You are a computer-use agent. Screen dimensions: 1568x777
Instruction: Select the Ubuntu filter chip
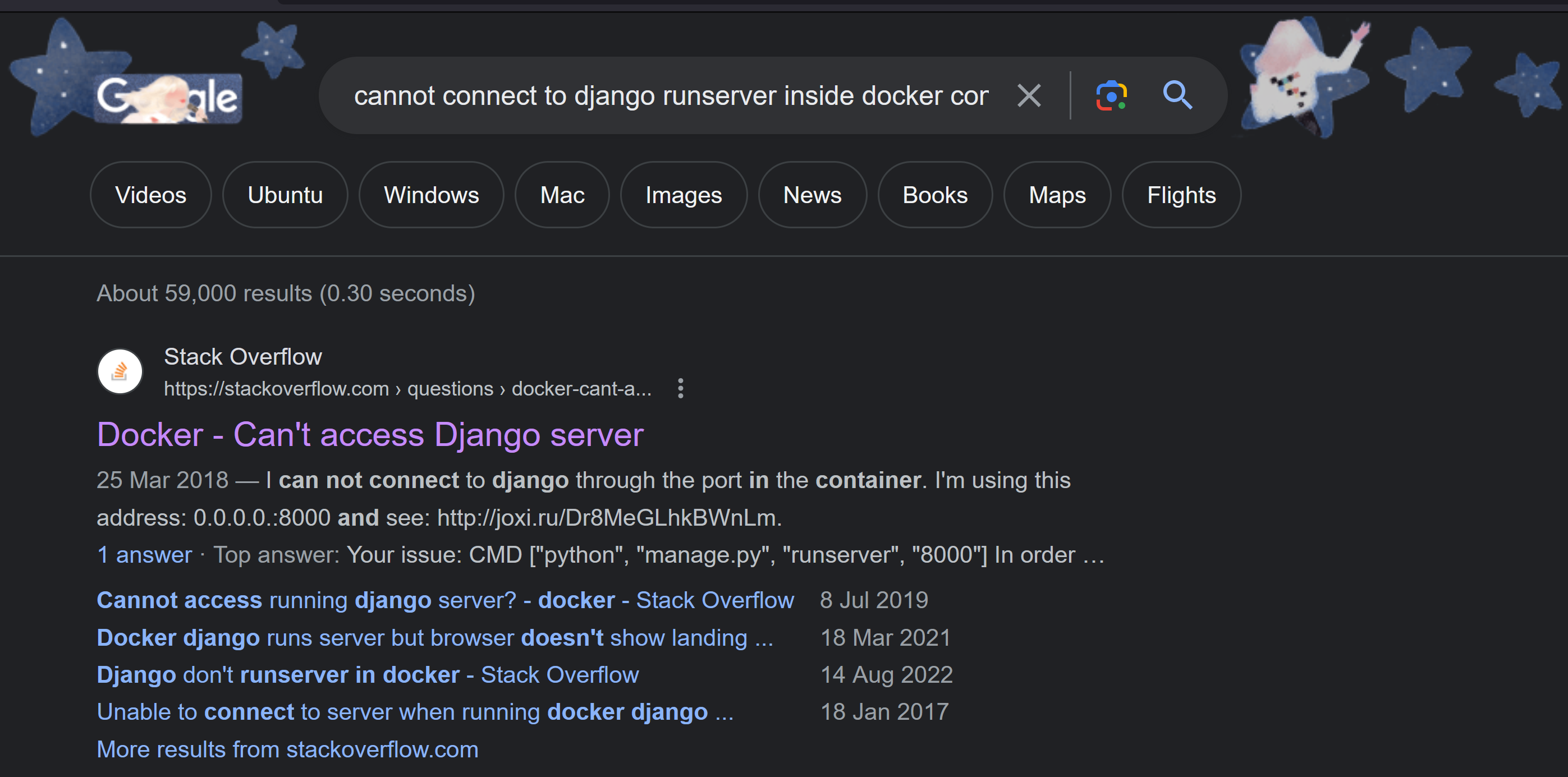(x=285, y=195)
